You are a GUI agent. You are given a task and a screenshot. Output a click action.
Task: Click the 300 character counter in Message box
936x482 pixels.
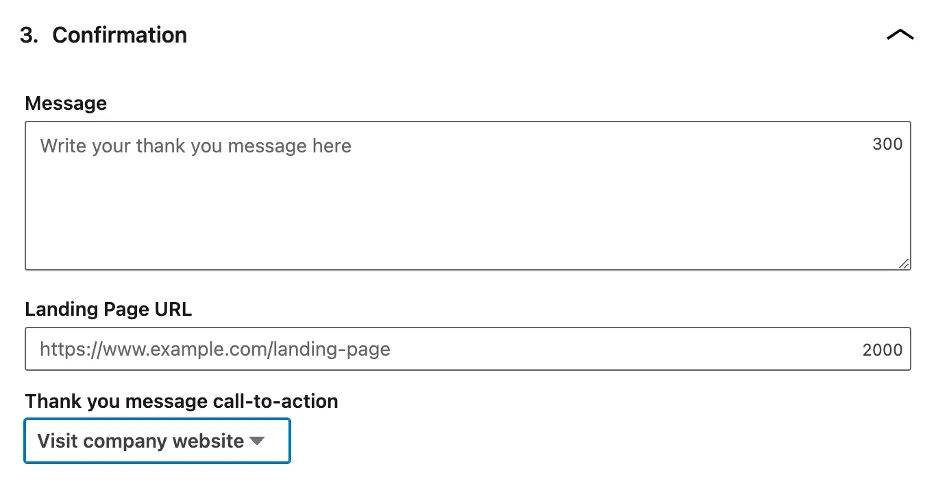(x=887, y=144)
